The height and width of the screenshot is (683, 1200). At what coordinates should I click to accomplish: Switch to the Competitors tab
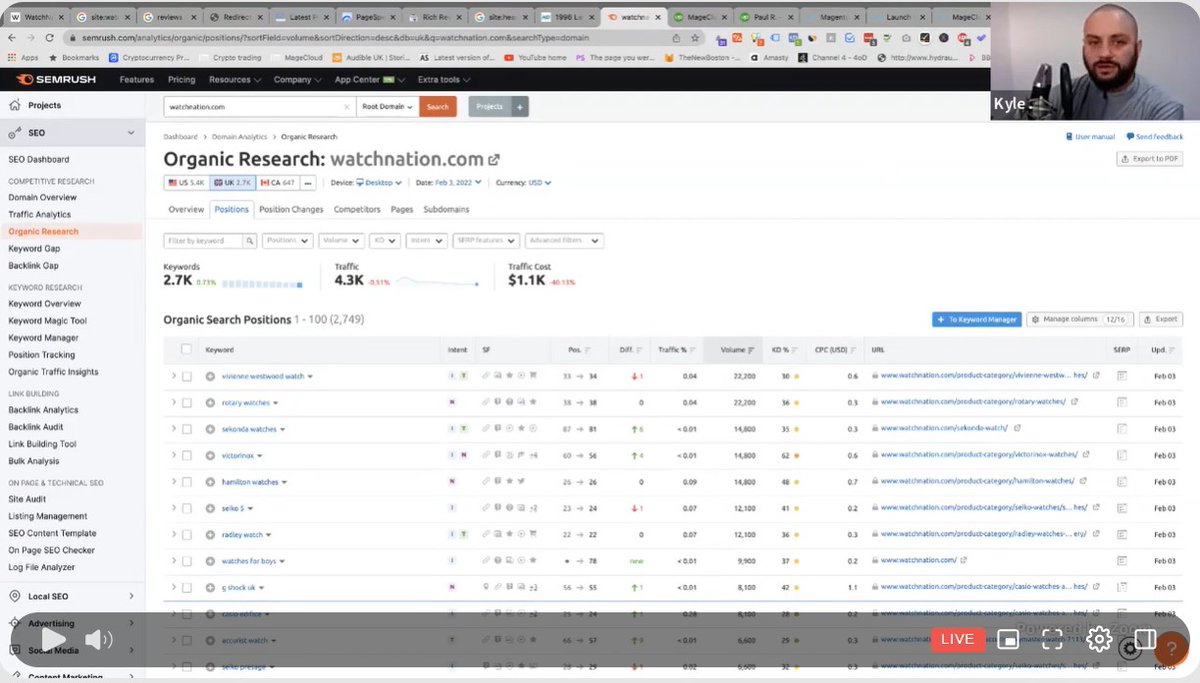pos(357,209)
